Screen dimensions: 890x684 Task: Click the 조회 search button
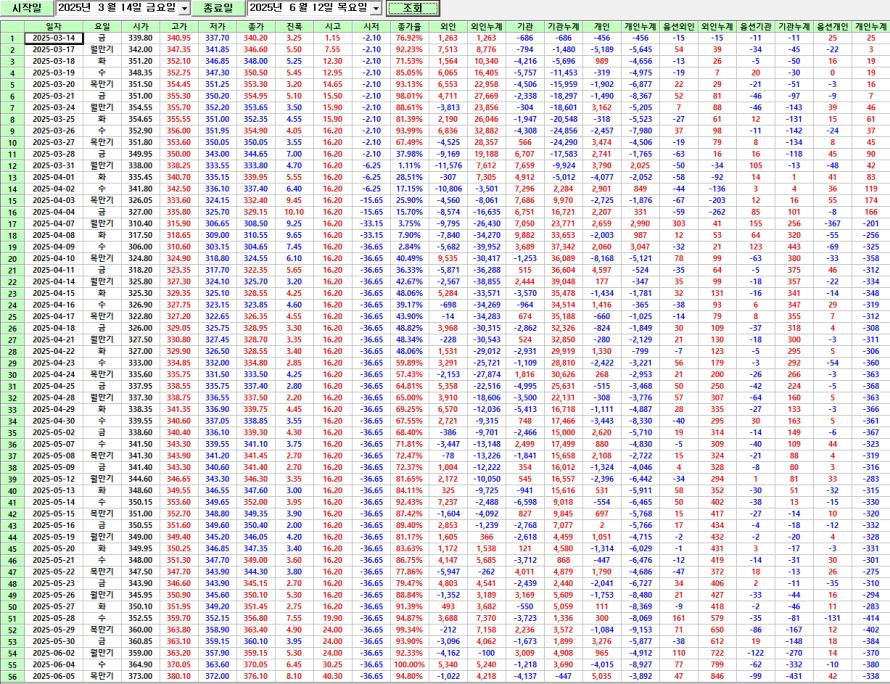[413, 8]
